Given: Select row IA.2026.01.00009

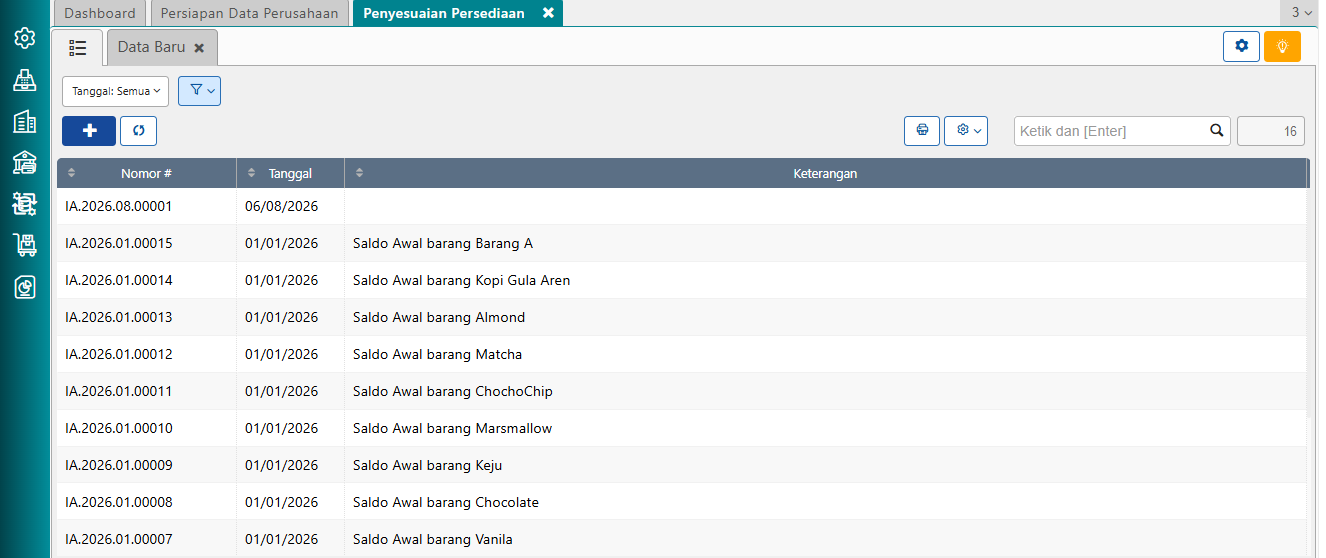Looking at the screenshot, I should 681,465.
